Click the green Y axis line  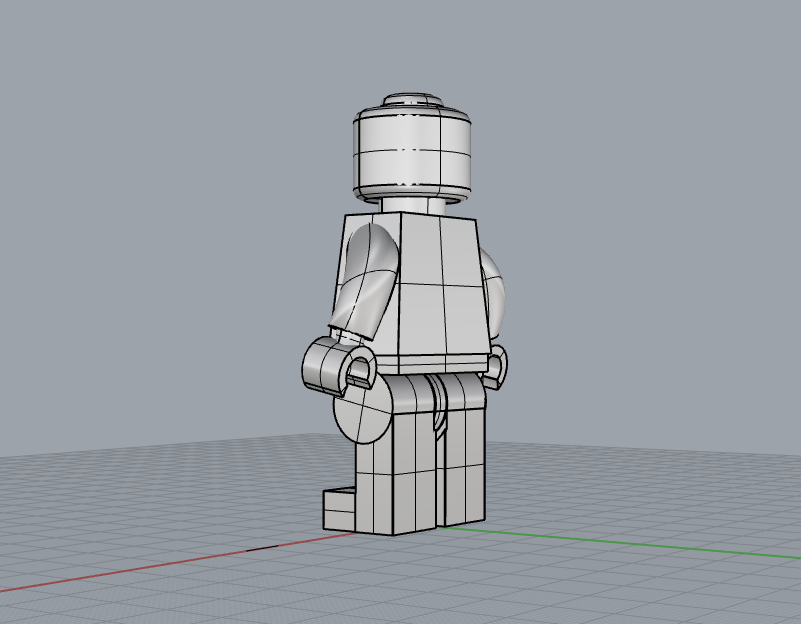618,543
